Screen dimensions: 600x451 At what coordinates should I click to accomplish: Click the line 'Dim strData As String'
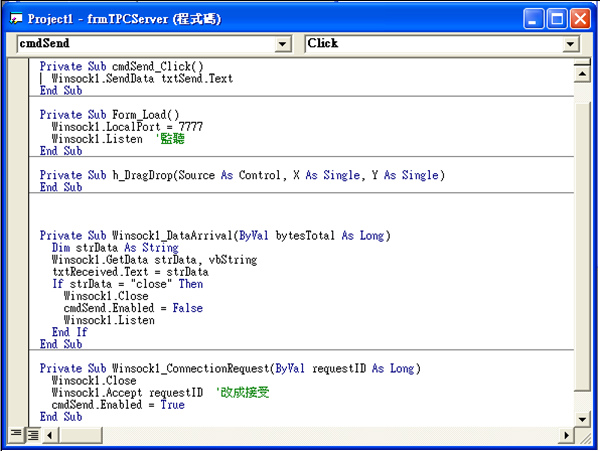point(115,247)
